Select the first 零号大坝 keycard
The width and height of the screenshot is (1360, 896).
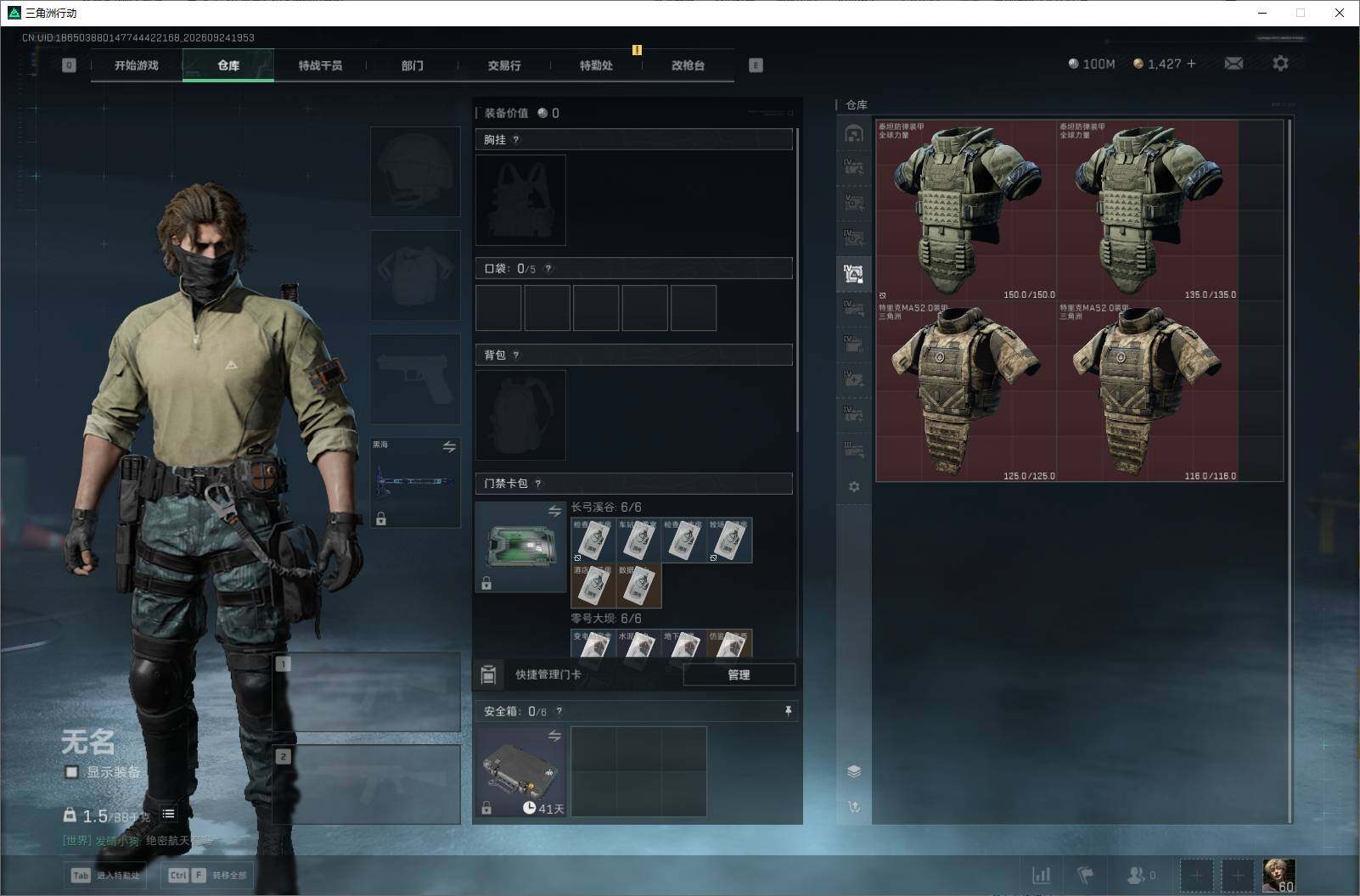tap(593, 643)
